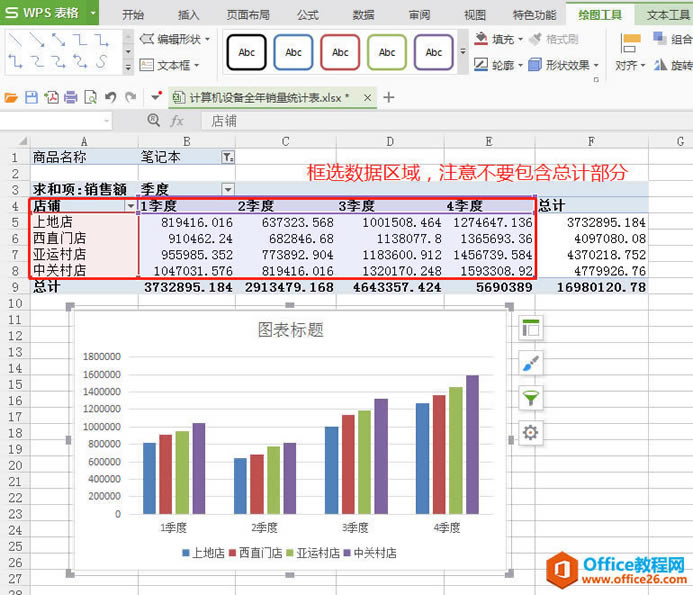
Task: Click the formula bar showing 店铺
Action: click(446, 121)
